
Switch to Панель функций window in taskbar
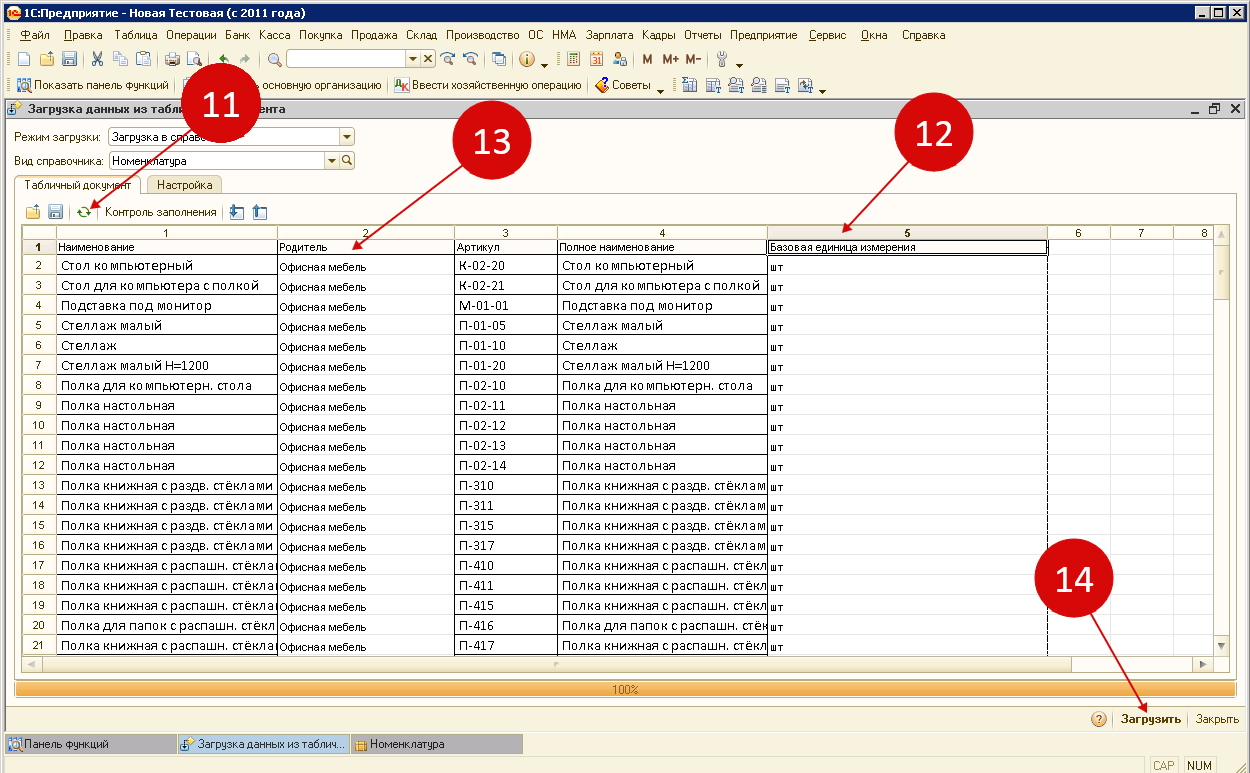pyautogui.click(x=90, y=744)
